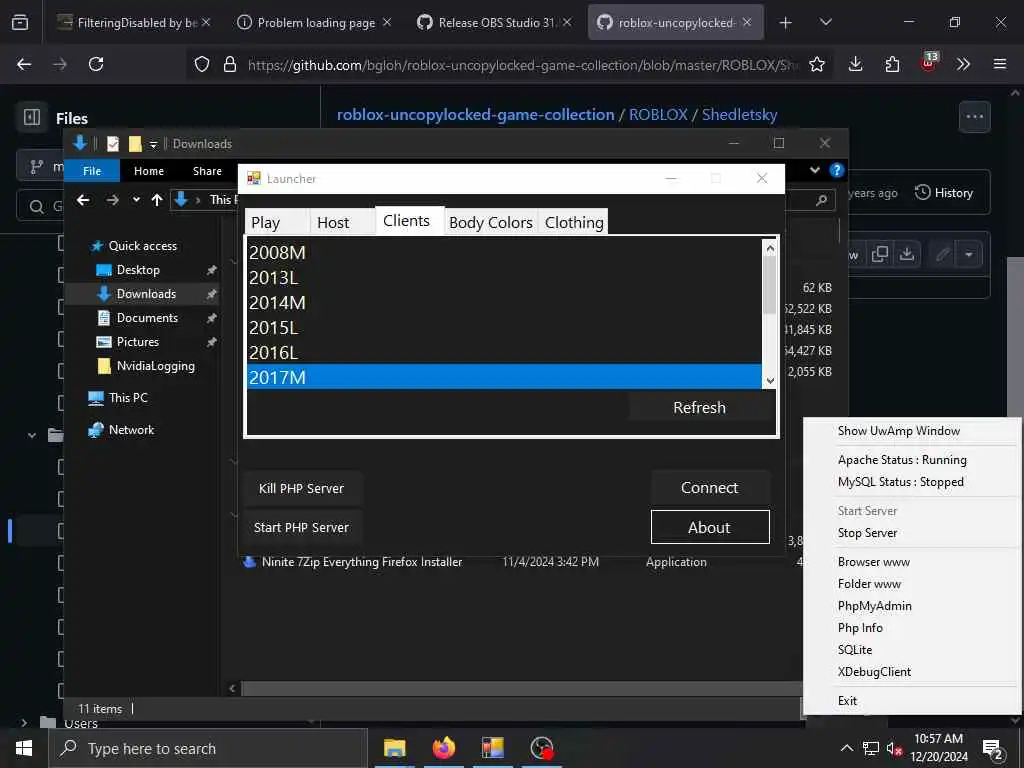
Task: Open the new tab plus button
Action: coord(786,23)
